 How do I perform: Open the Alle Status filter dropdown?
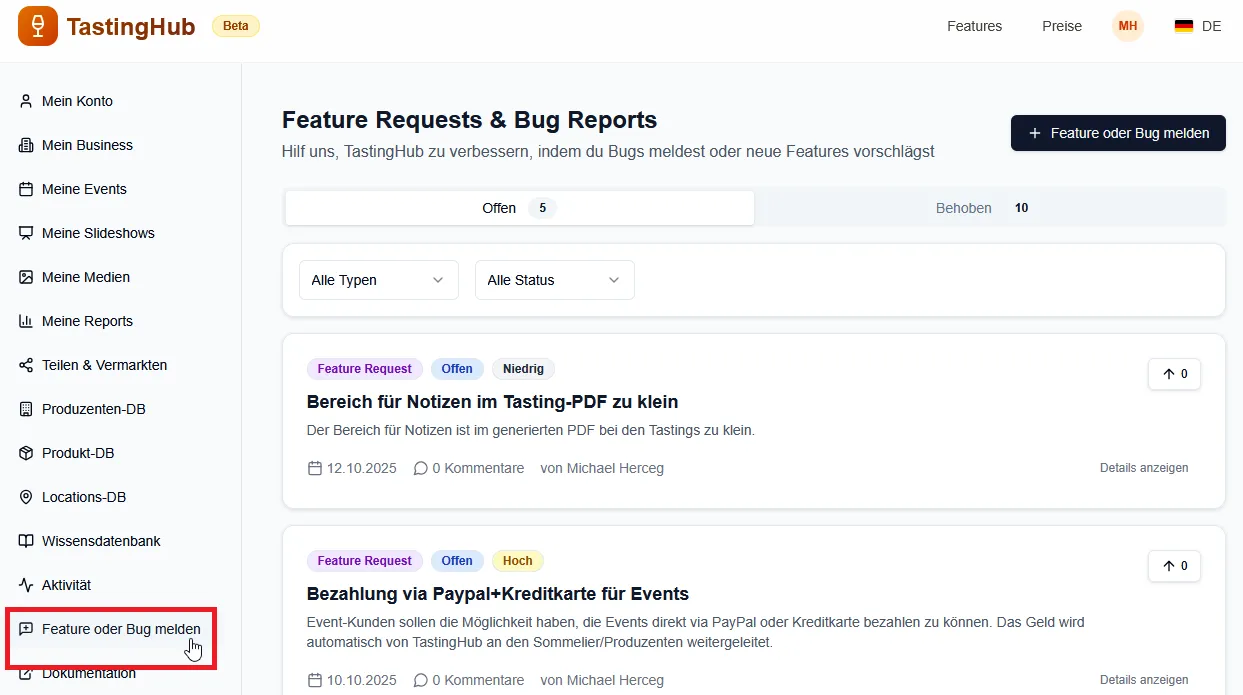pos(554,280)
